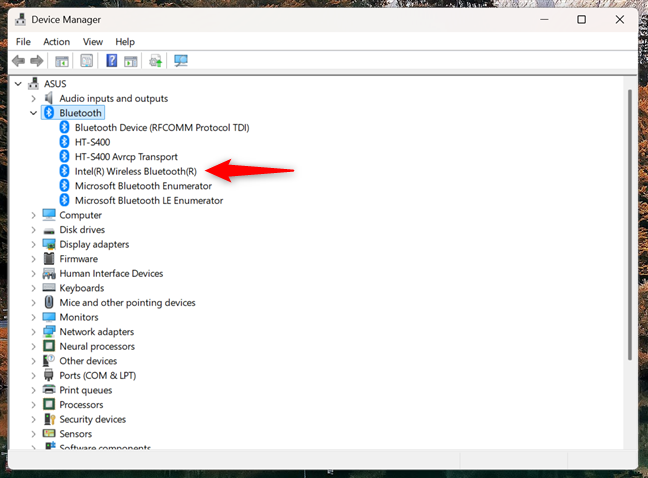Select the Keyboards label
The height and width of the screenshot is (478, 648).
(x=82, y=288)
